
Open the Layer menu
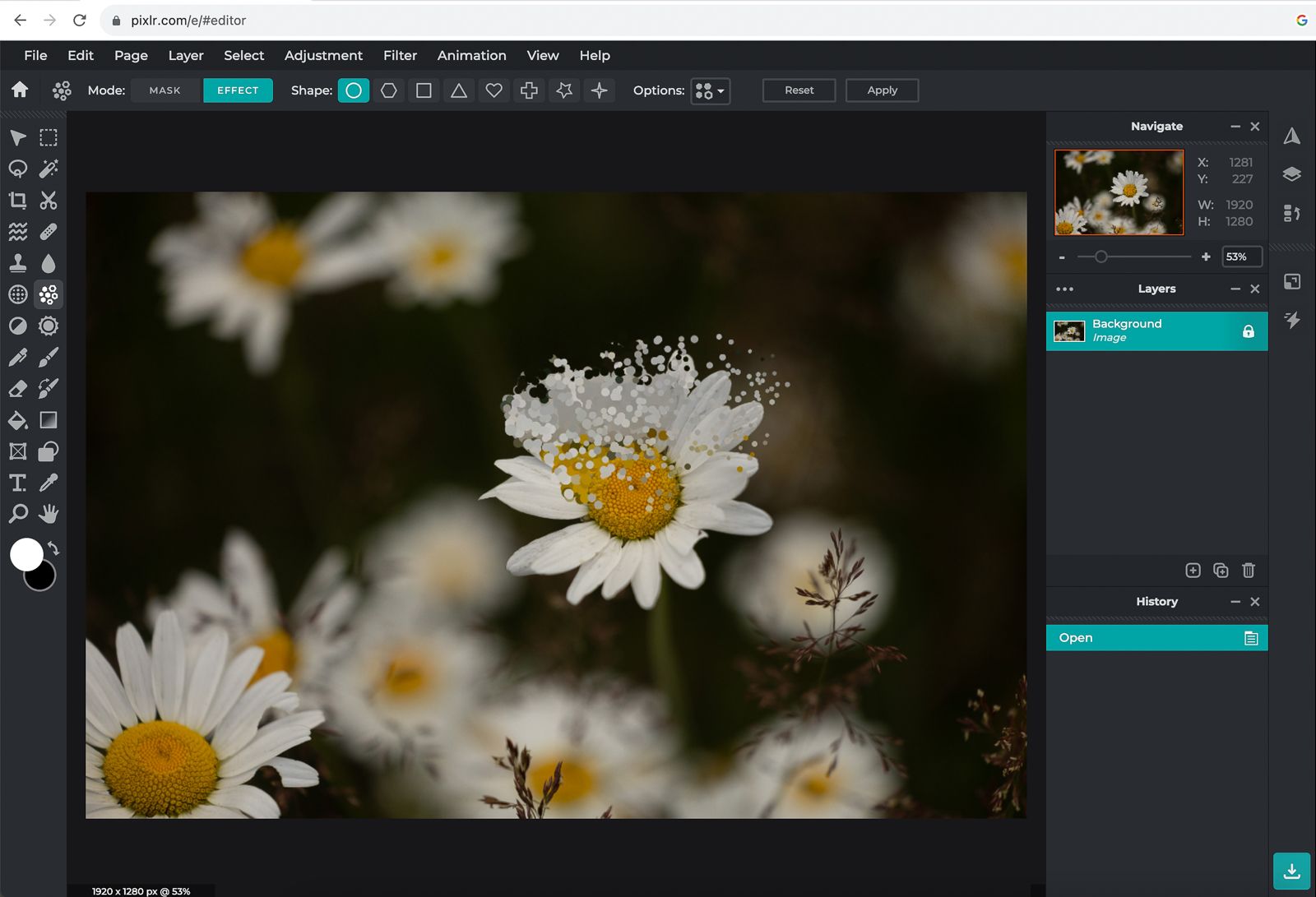click(x=186, y=55)
